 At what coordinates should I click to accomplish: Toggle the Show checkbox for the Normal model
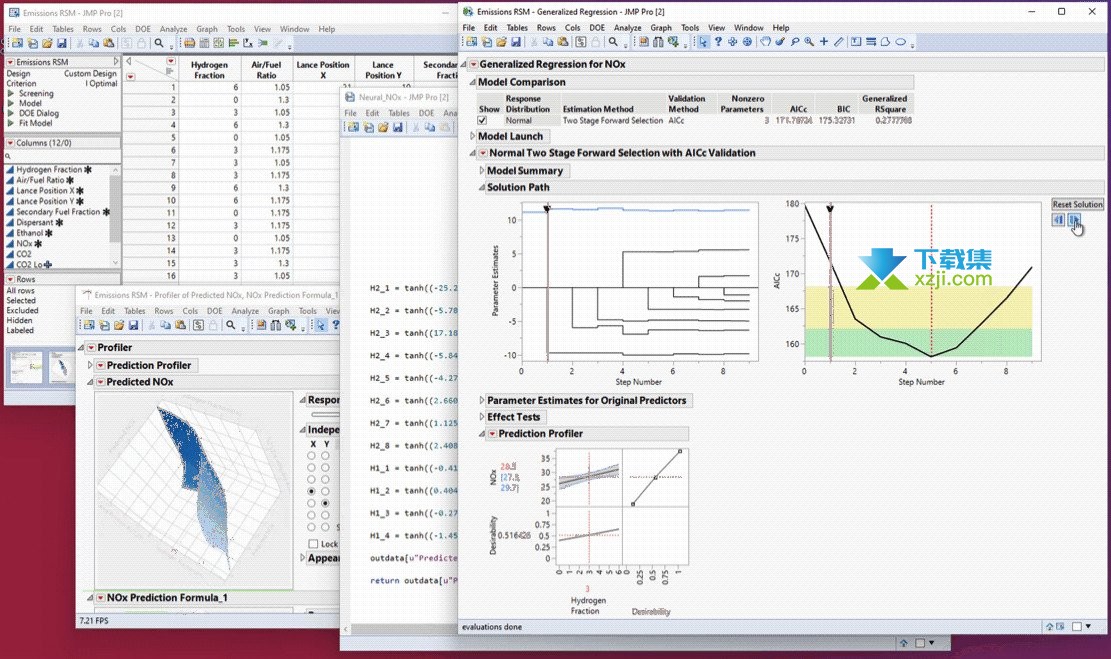click(x=482, y=121)
